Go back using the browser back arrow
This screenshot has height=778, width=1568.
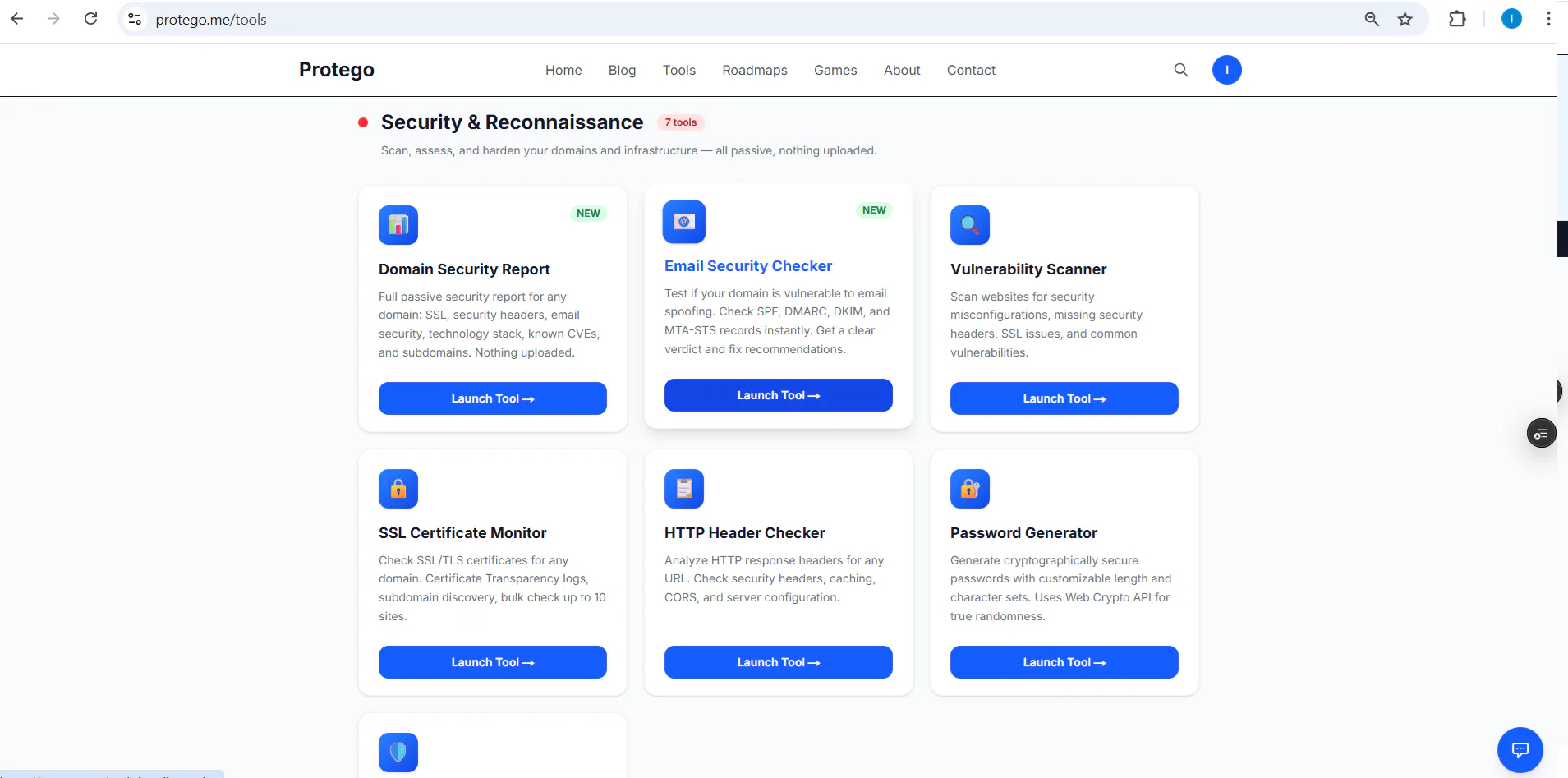click(x=17, y=19)
